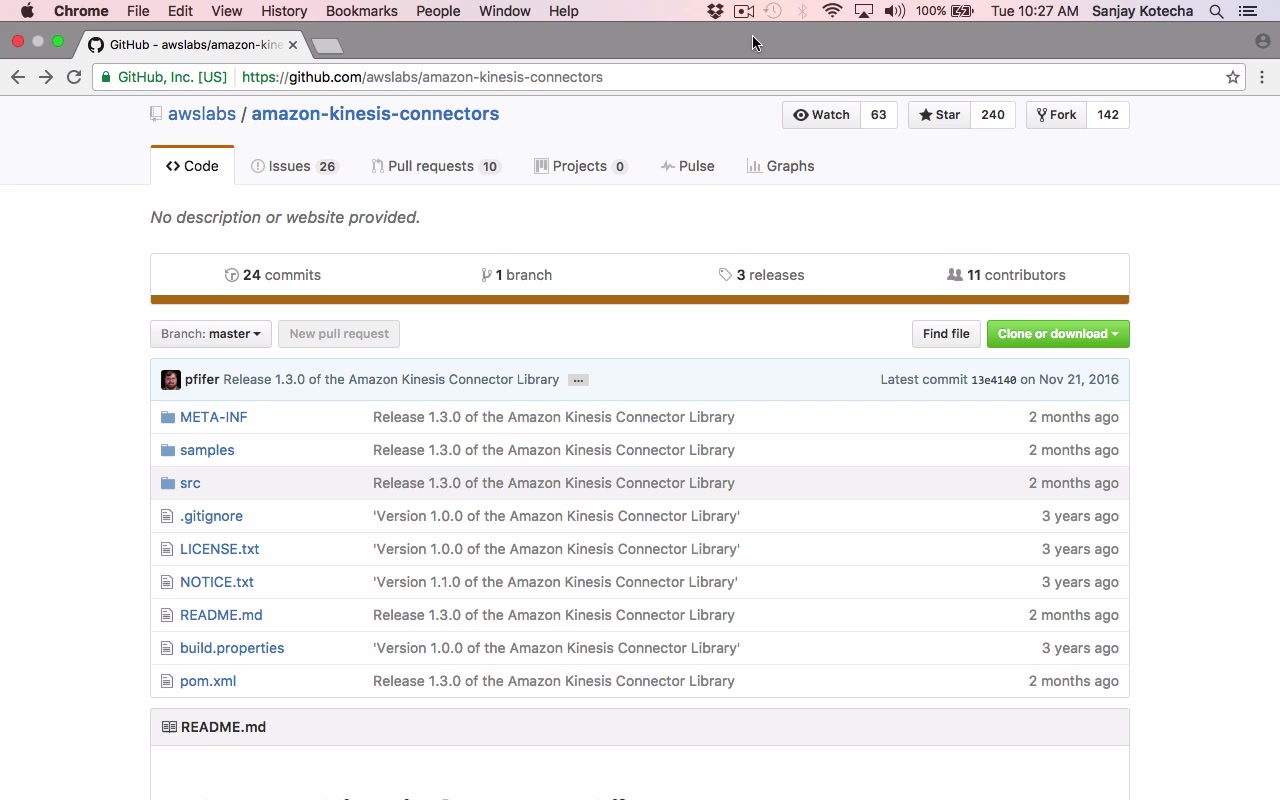
Task: Click the src folder icon
Action: 168,483
